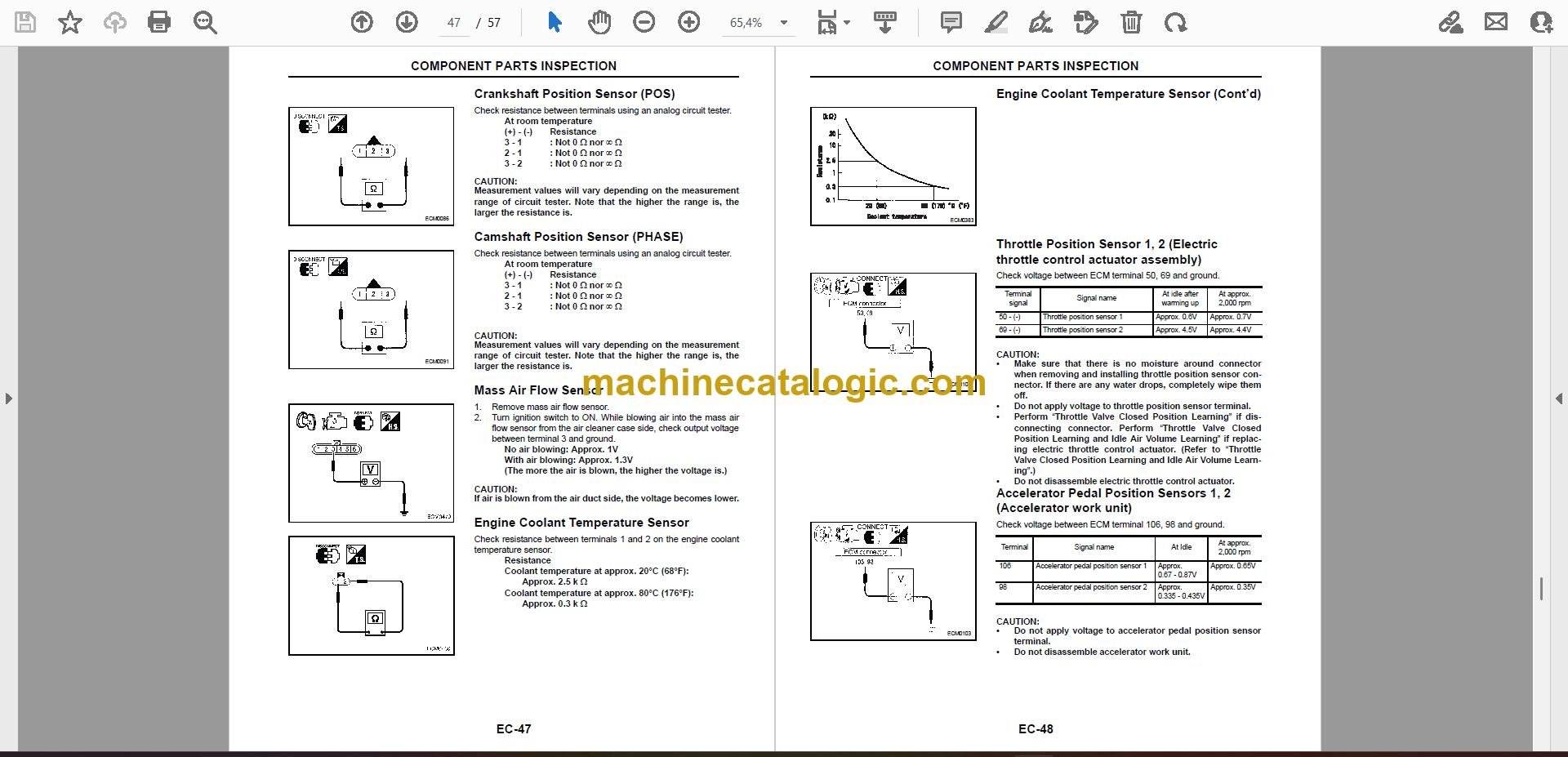Viewport: 1568px width, 757px height.
Task: Enable scrolling mode keyboard-arrow icon
Action: point(885,22)
